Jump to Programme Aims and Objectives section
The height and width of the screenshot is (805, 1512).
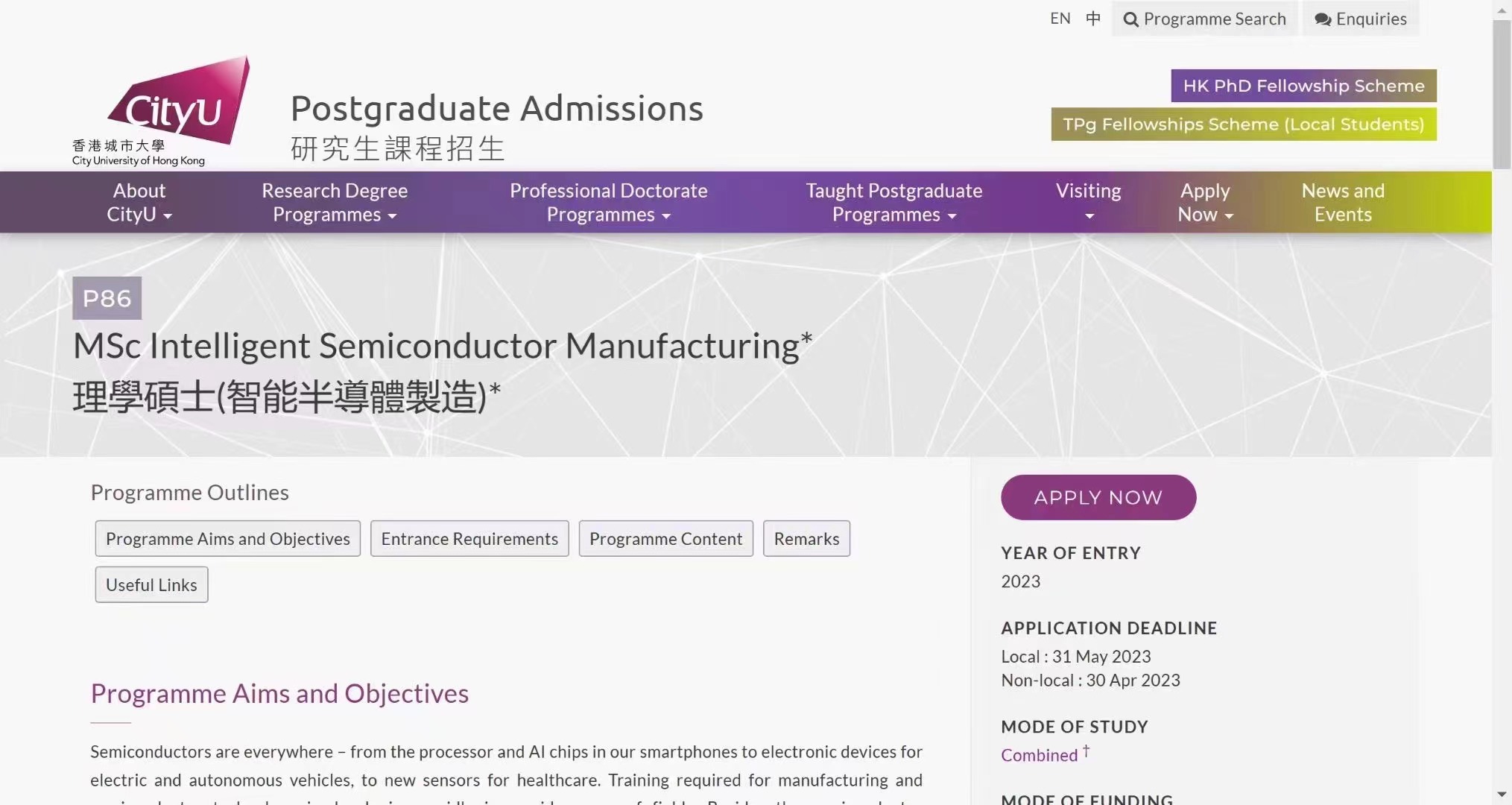point(227,538)
